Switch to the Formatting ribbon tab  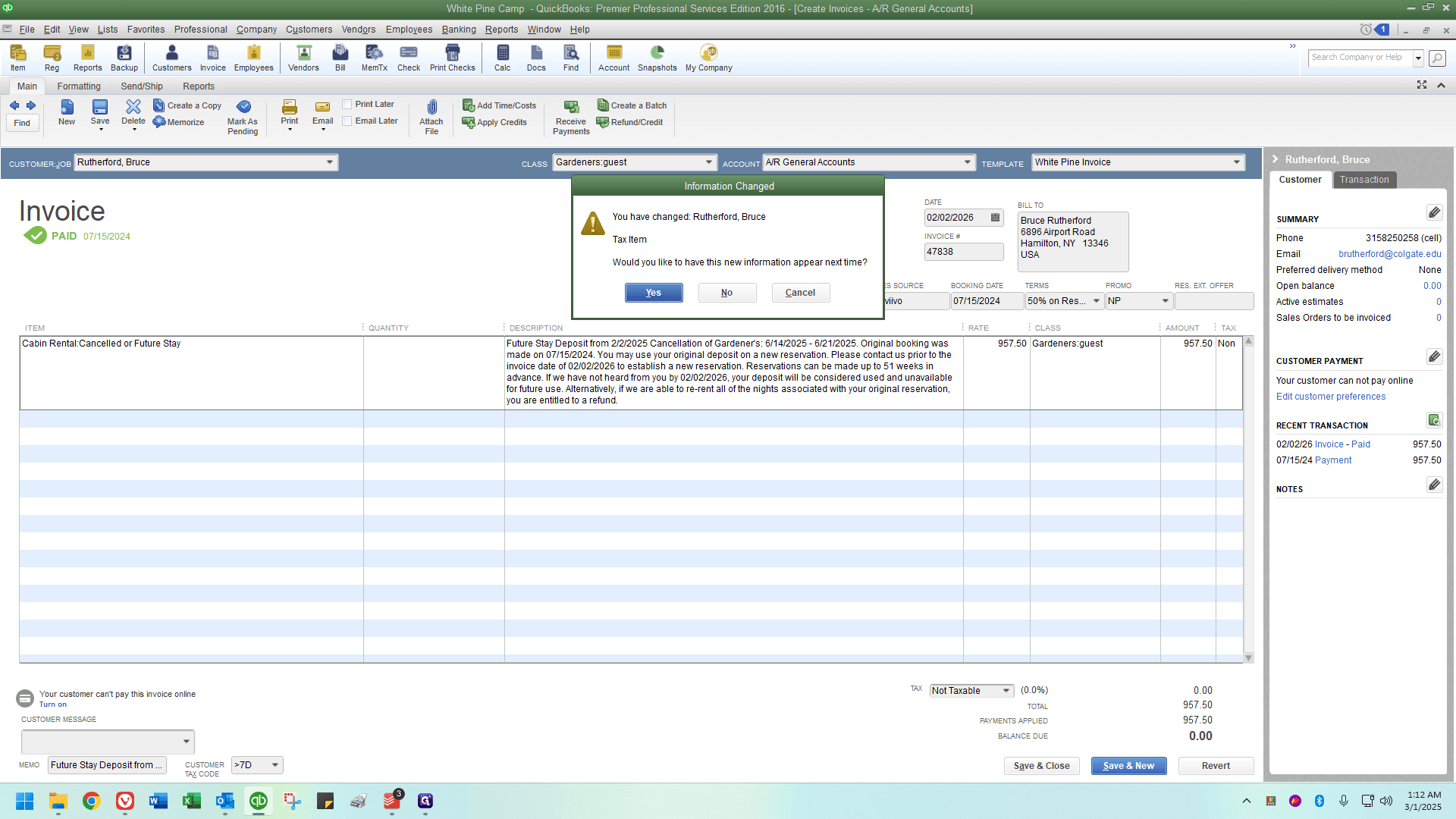[x=79, y=86]
